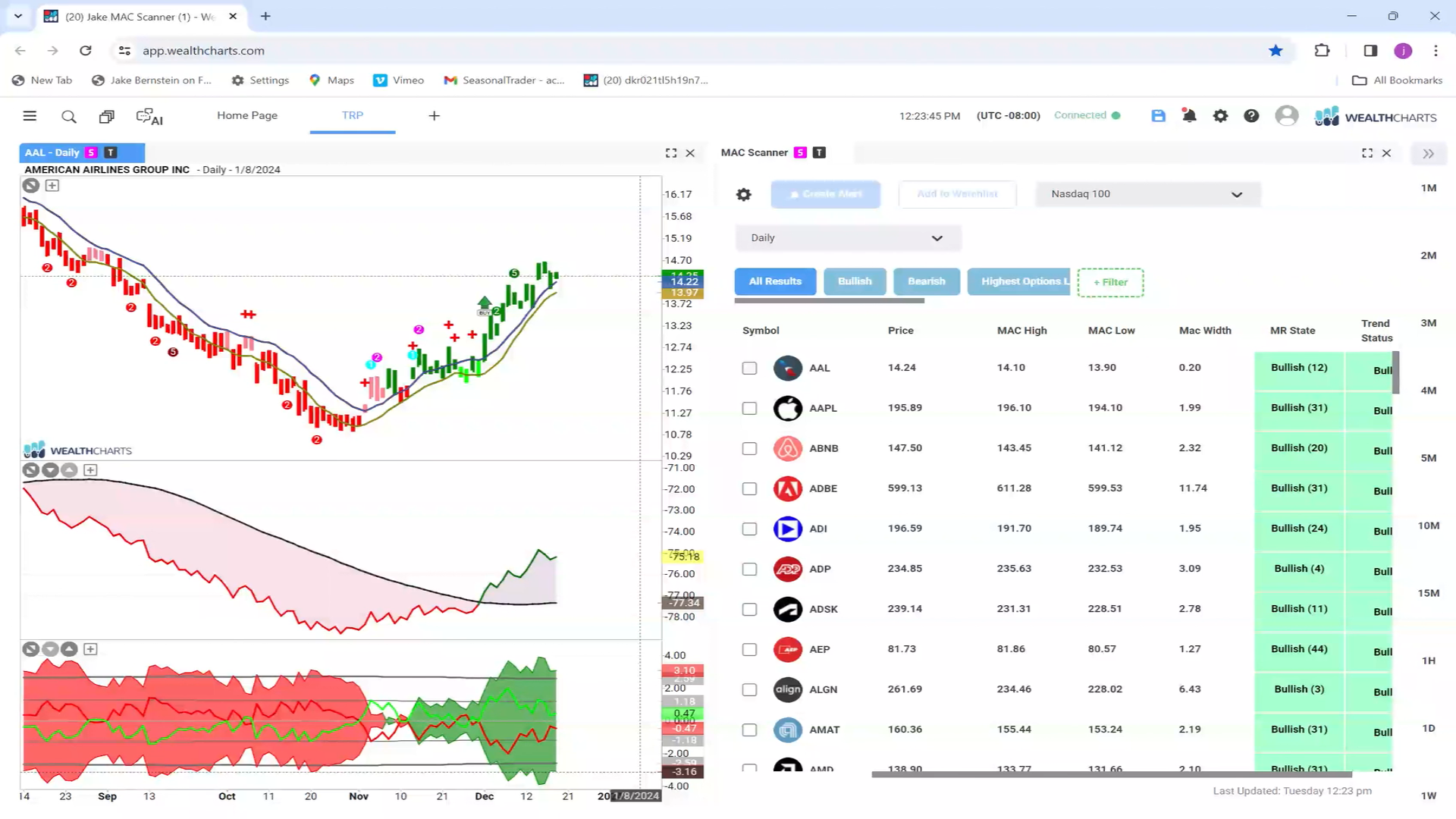
Task: Open the browser tab search dropdown
Action: click(x=18, y=16)
